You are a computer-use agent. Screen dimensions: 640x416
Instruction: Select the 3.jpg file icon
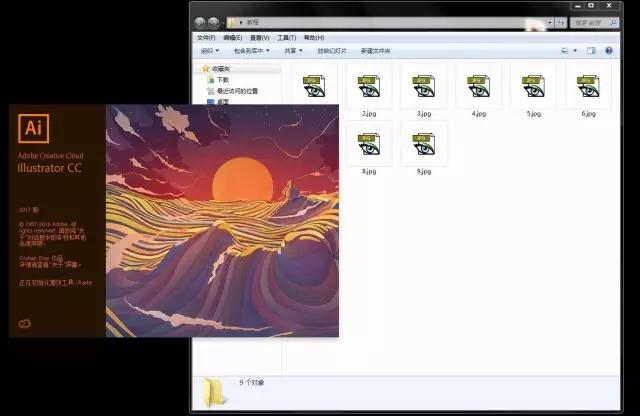[x=424, y=86]
